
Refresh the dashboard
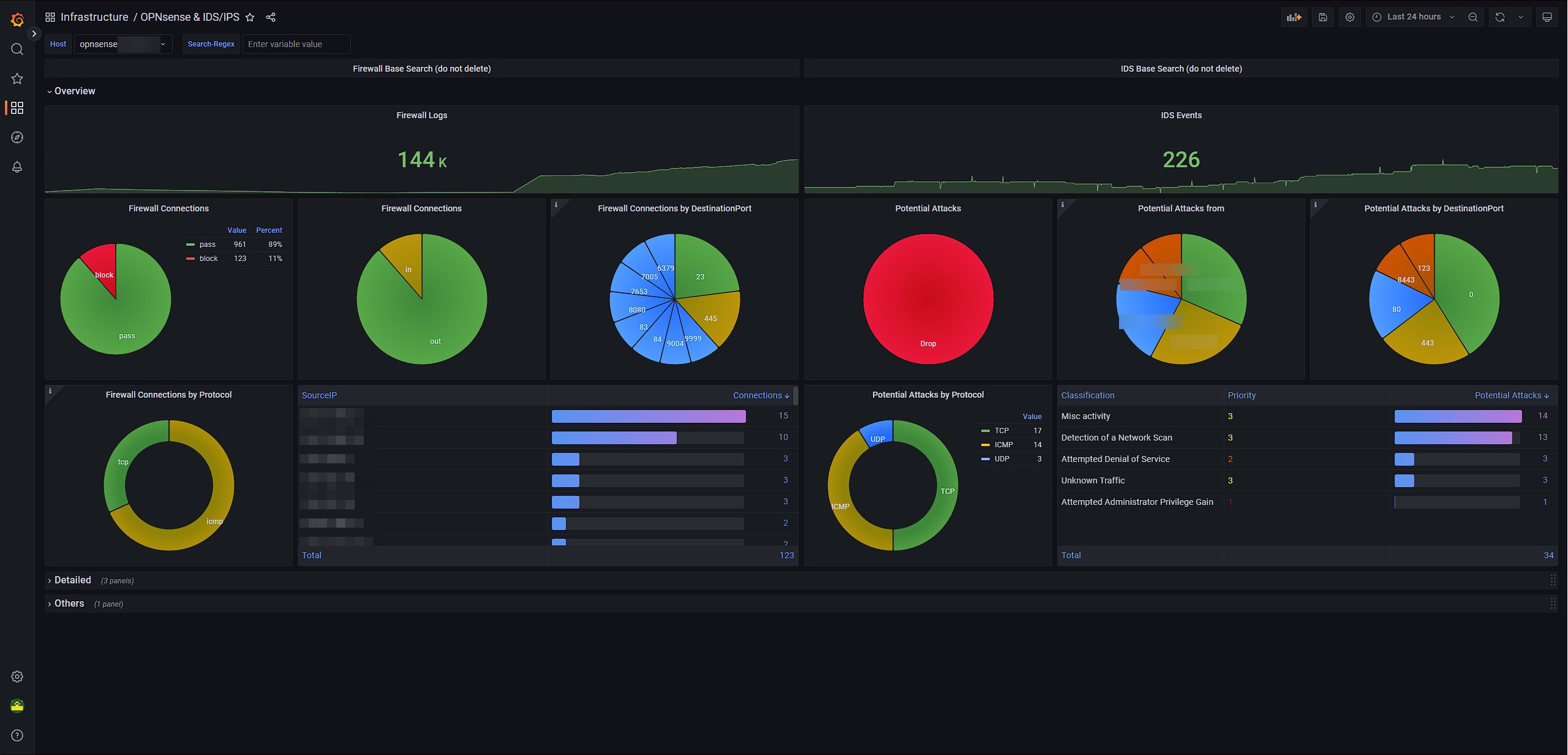(x=1500, y=17)
